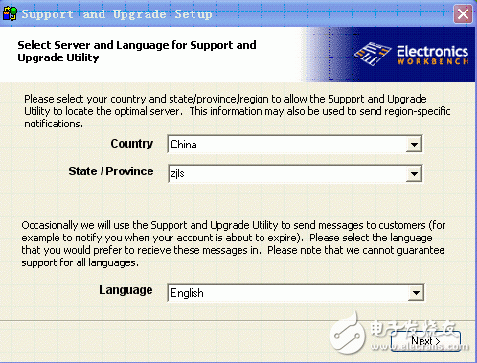Expand the Language dropdown arrow
Image resolution: width=477 pixels, height=363 pixels.
(x=416, y=293)
